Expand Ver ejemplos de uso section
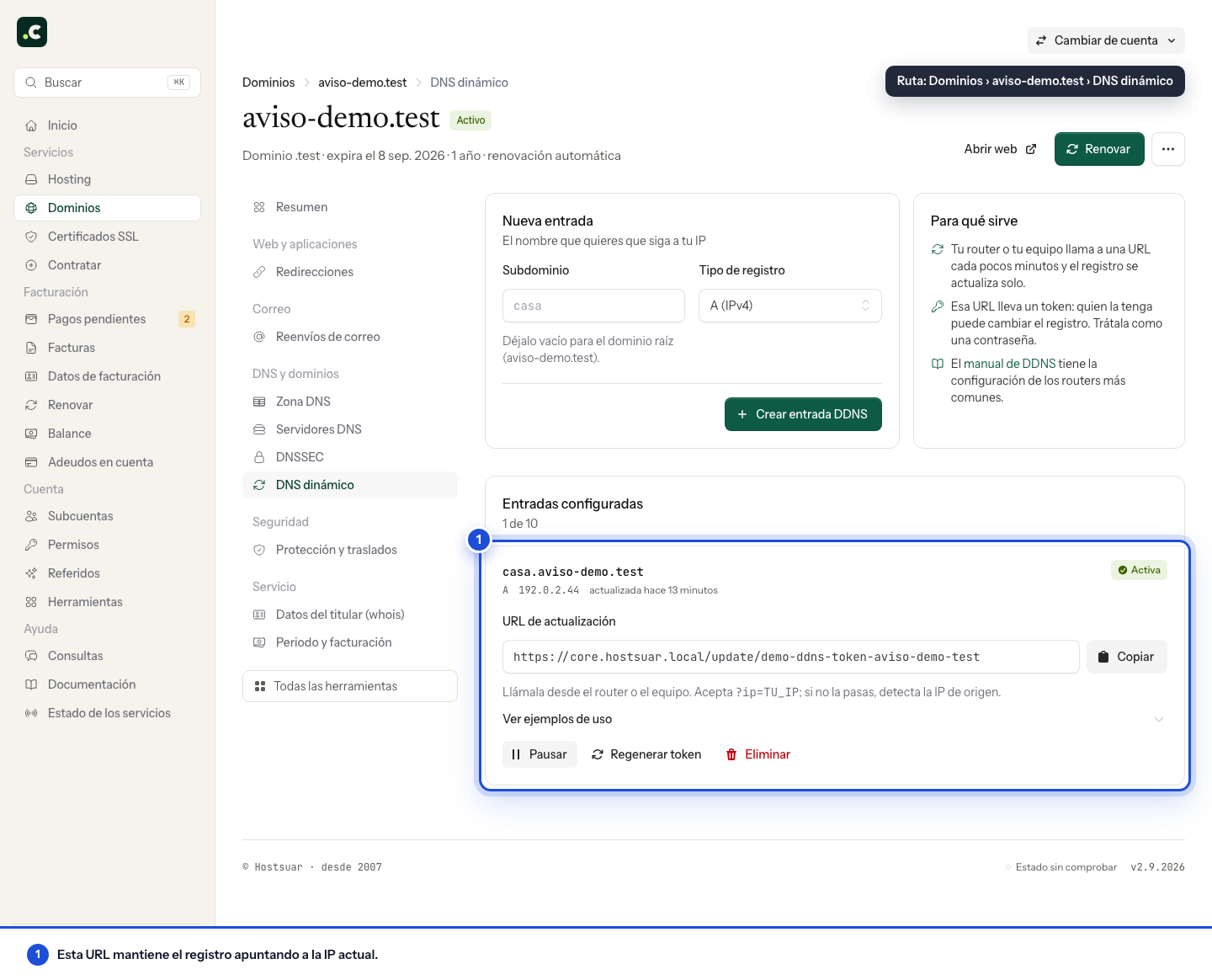 [x=834, y=719]
